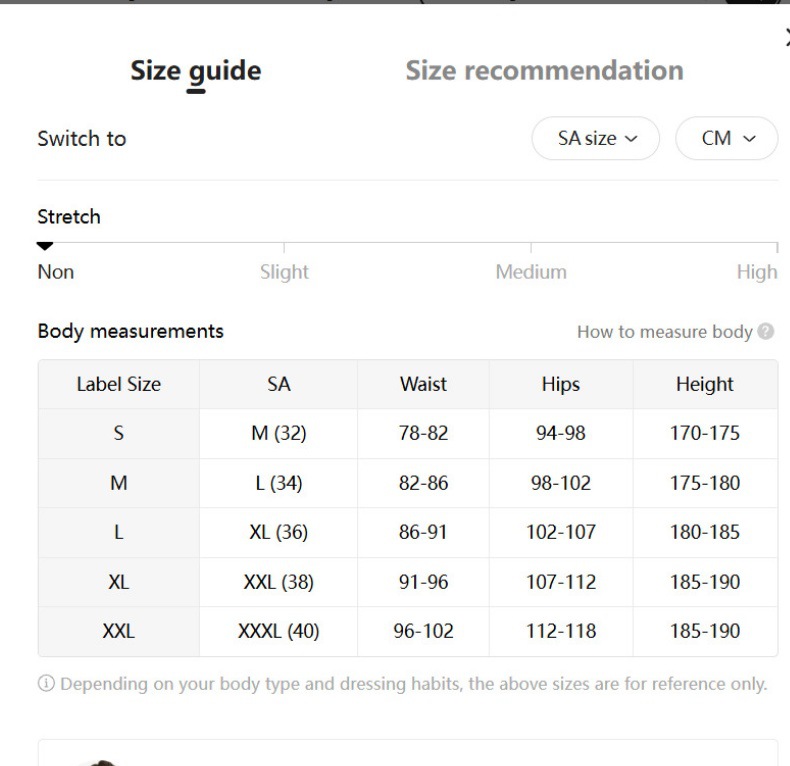Click the Hips column header
The image size is (790, 766).
(560, 384)
